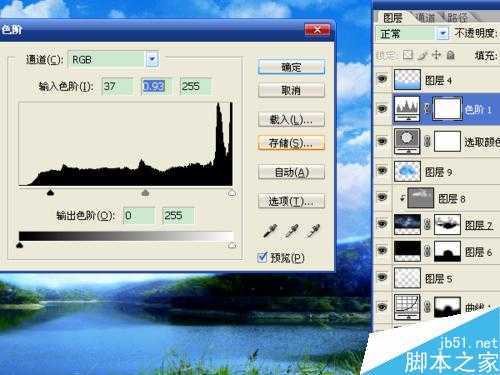Pick the gray point eyedropper in Levels dialog
The width and height of the screenshot is (500, 375).
coord(292,231)
